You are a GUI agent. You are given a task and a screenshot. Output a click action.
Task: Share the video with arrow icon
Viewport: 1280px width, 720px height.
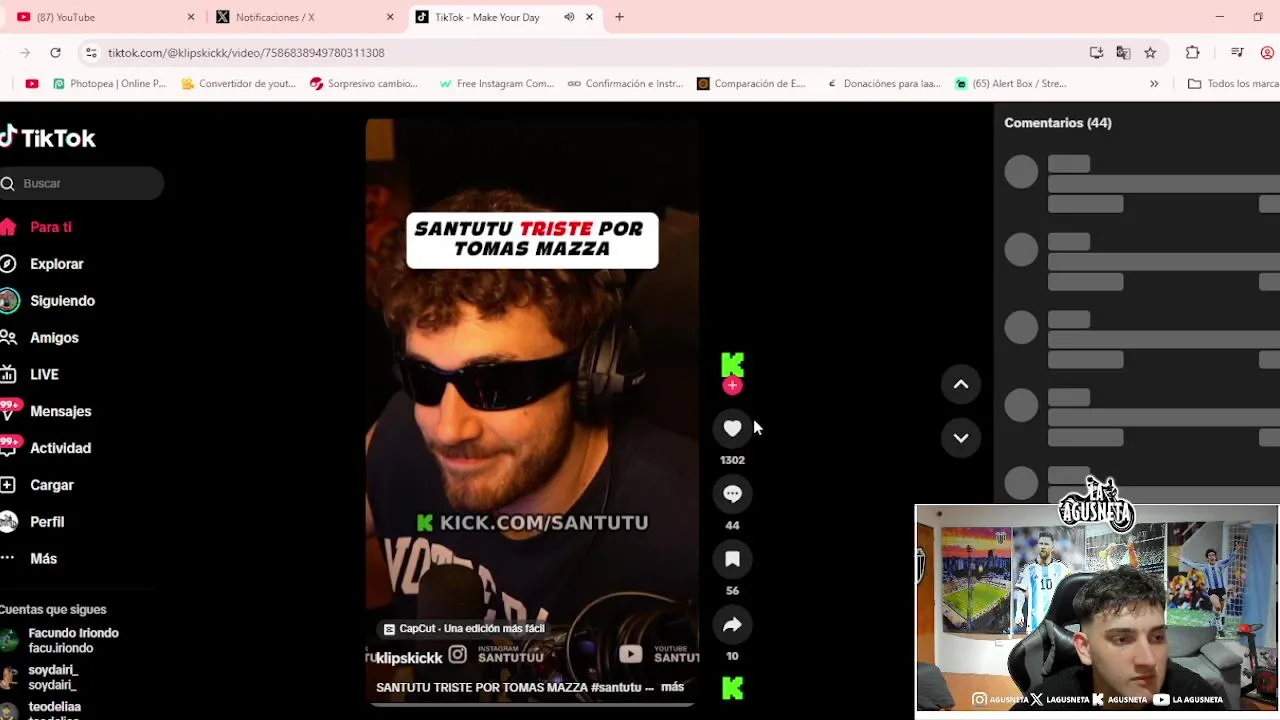[x=732, y=625]
